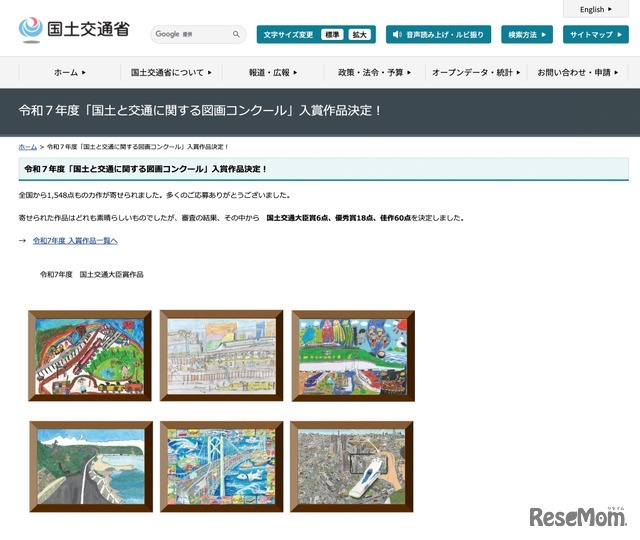Open the オープンデータ・統計 menu
640x540 pixels.
click(476, 73)
